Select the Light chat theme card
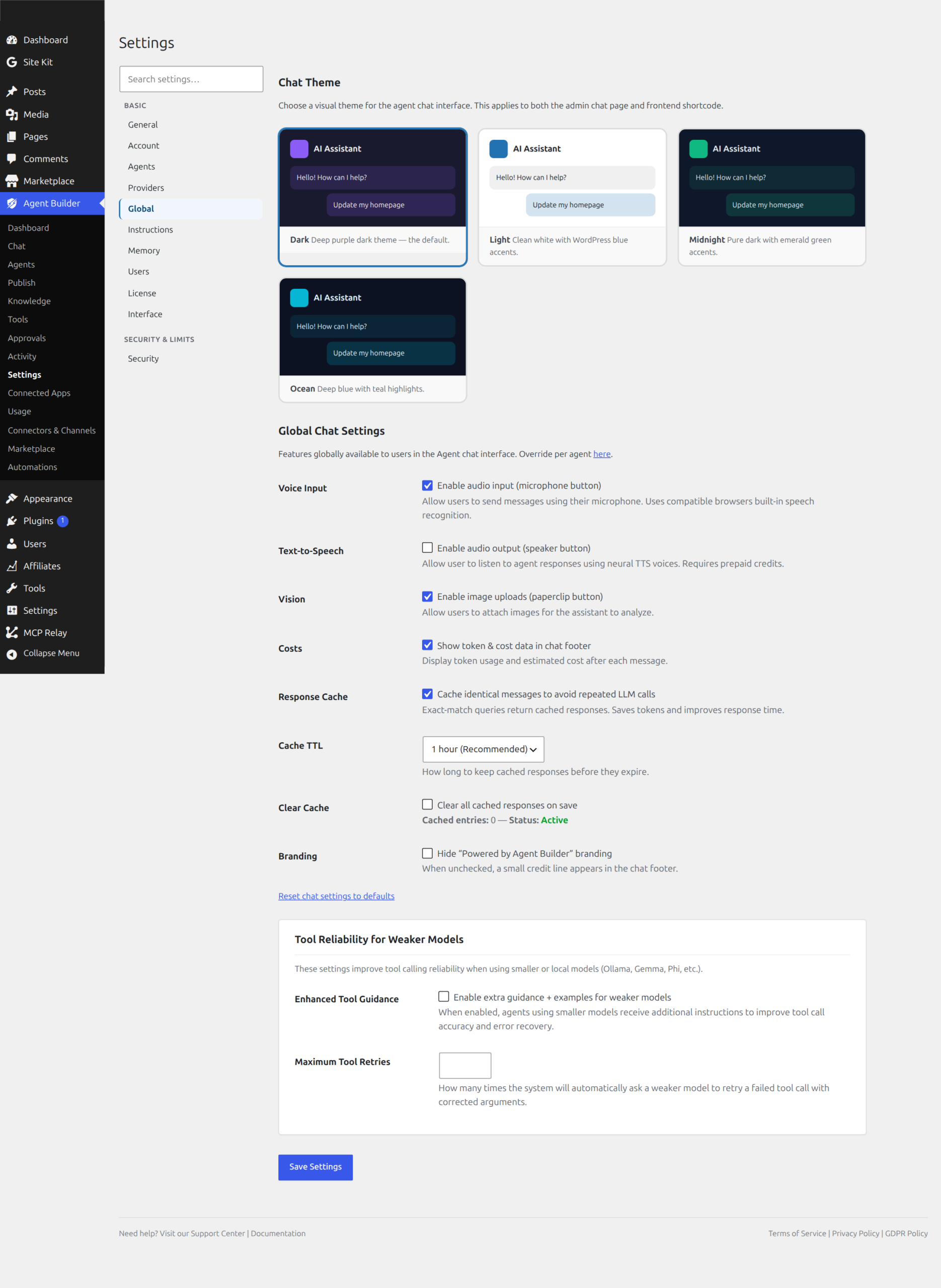Image resolution: width=941 pixels, height=1288 pixels. (x=572, y=197)
